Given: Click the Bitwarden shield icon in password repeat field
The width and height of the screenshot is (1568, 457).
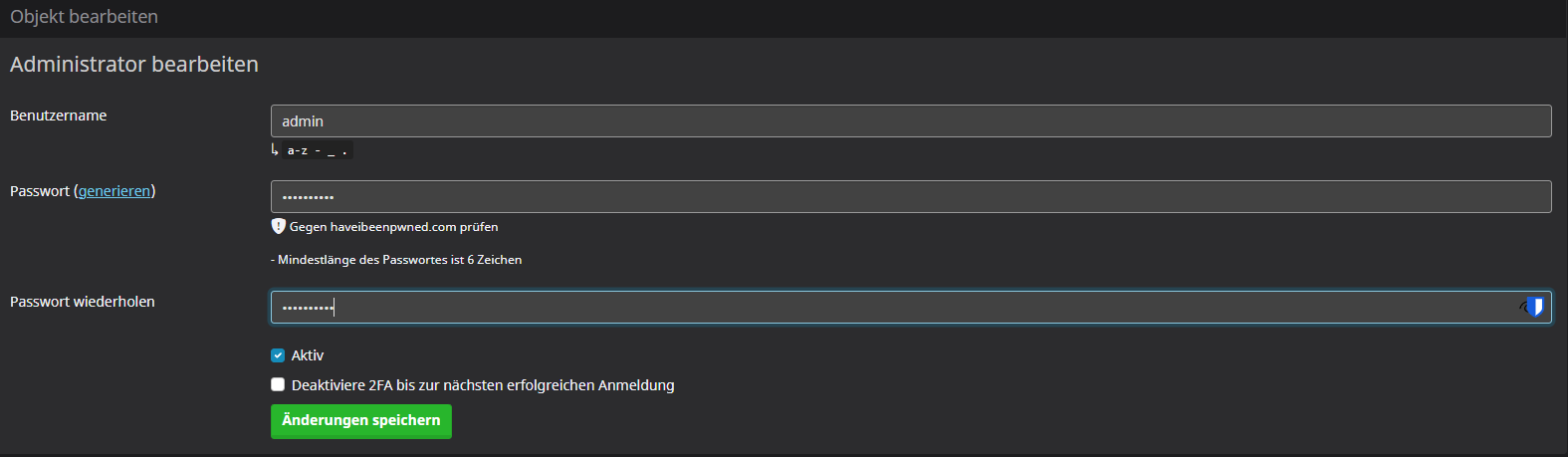Looking at the screenshot, I should [1534, 308].
